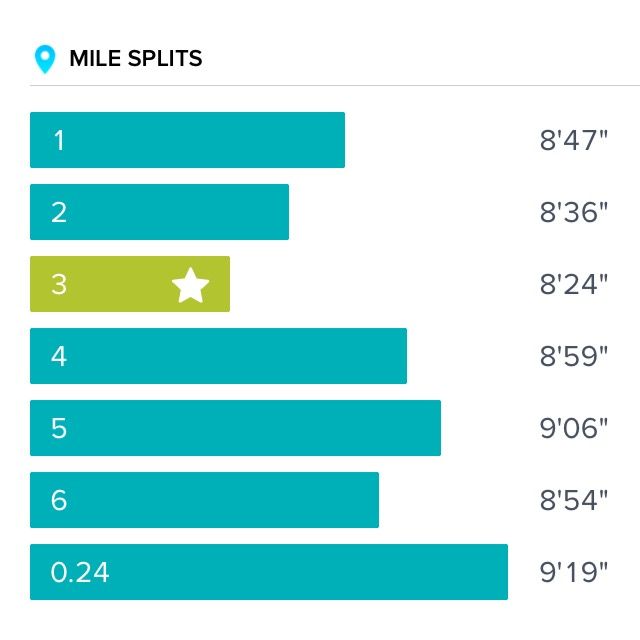Click the star icon on mile 3
The height and width of the screenshot is (640, 640).
pos(190,285)
